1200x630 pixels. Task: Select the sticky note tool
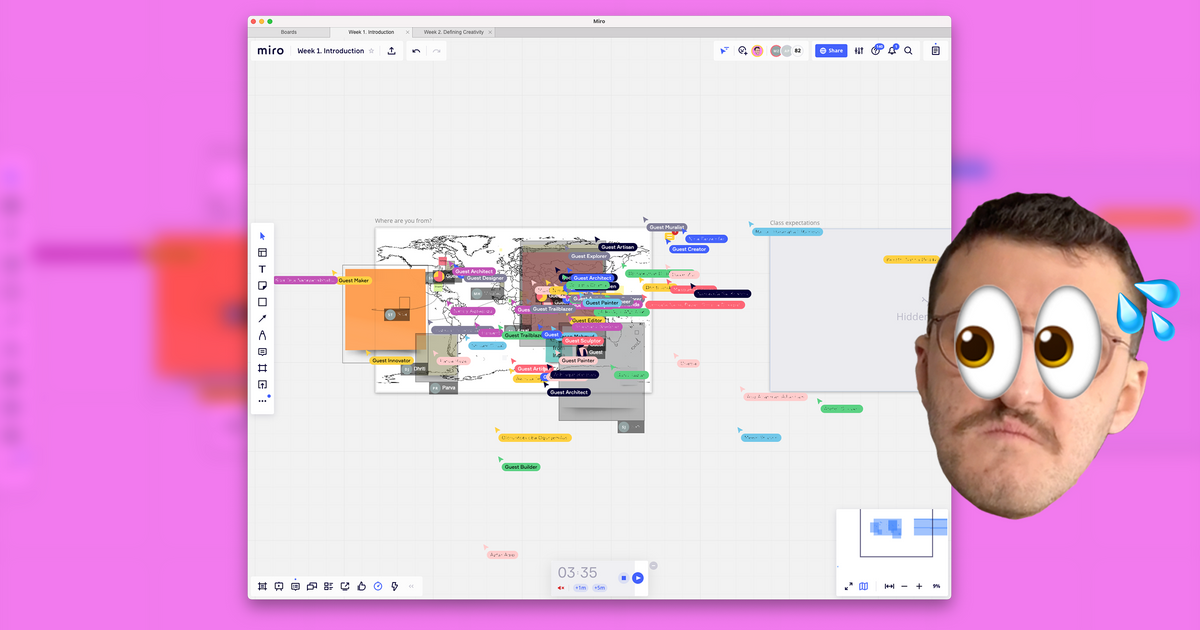point(263,286)
